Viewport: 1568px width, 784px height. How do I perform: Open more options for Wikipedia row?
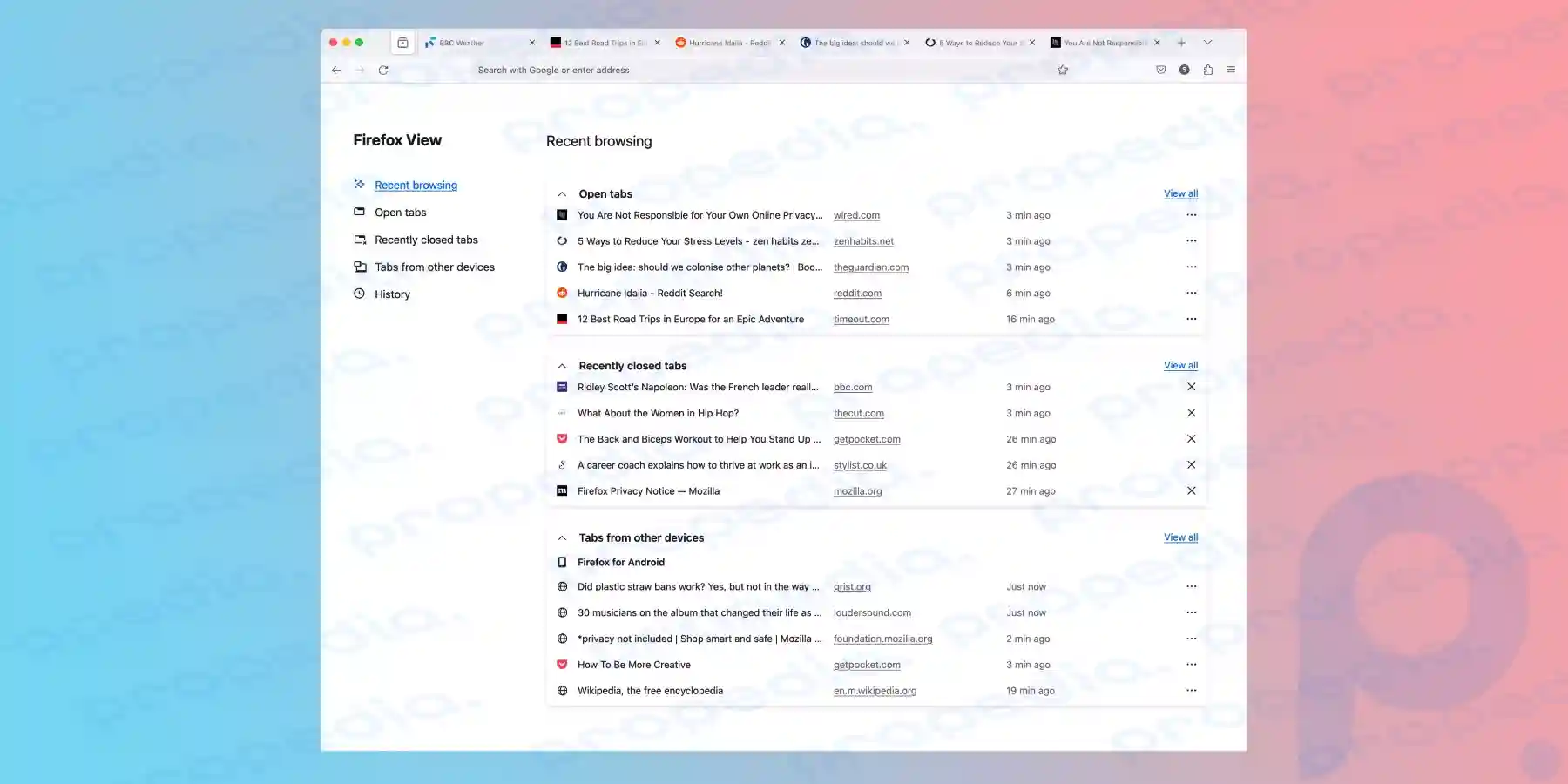click(1191, 691)
